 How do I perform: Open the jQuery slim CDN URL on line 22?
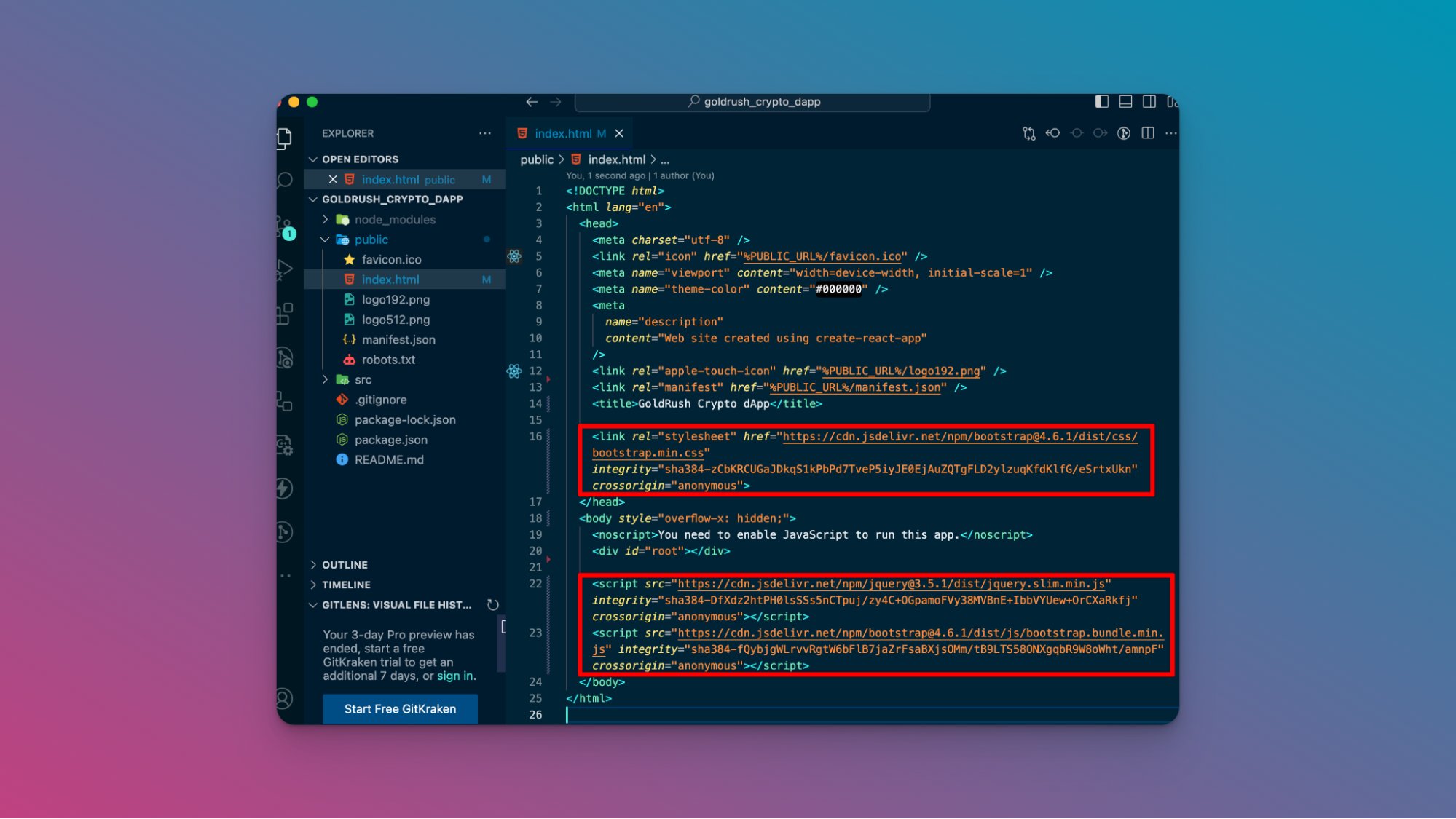[891, 584]
